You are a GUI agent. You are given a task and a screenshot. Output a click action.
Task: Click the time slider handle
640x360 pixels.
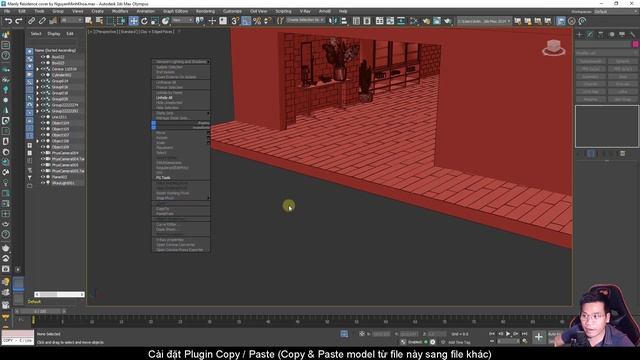pyautogui.click(x=39, y=311)
